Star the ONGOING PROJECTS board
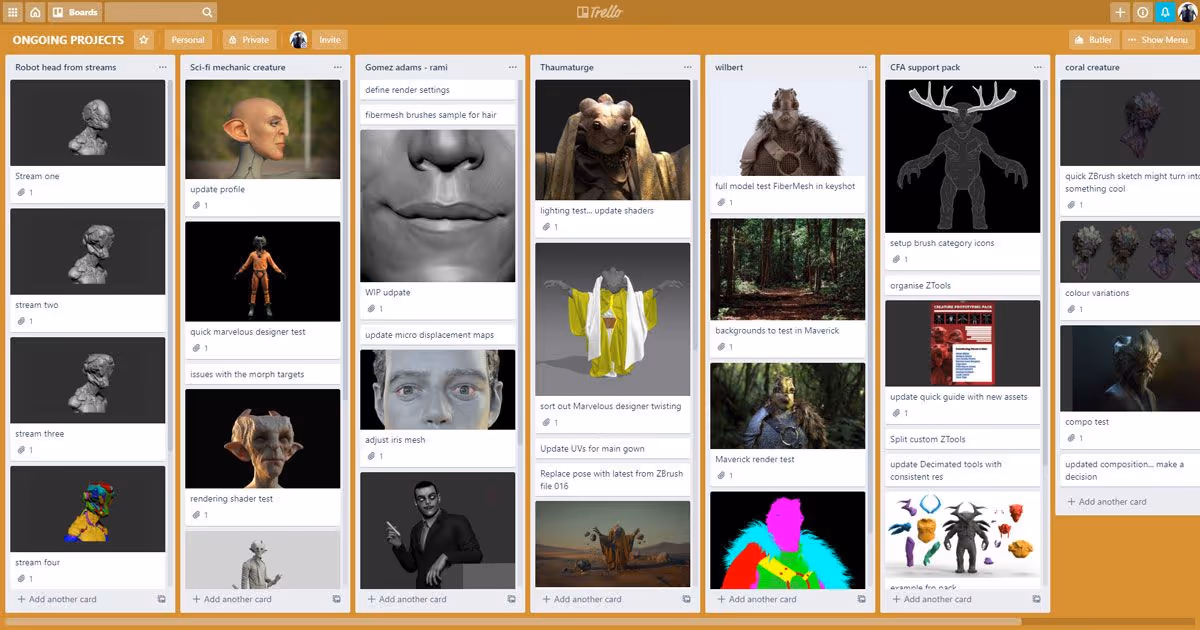The image size is (1200, 630). click(143, 40)
